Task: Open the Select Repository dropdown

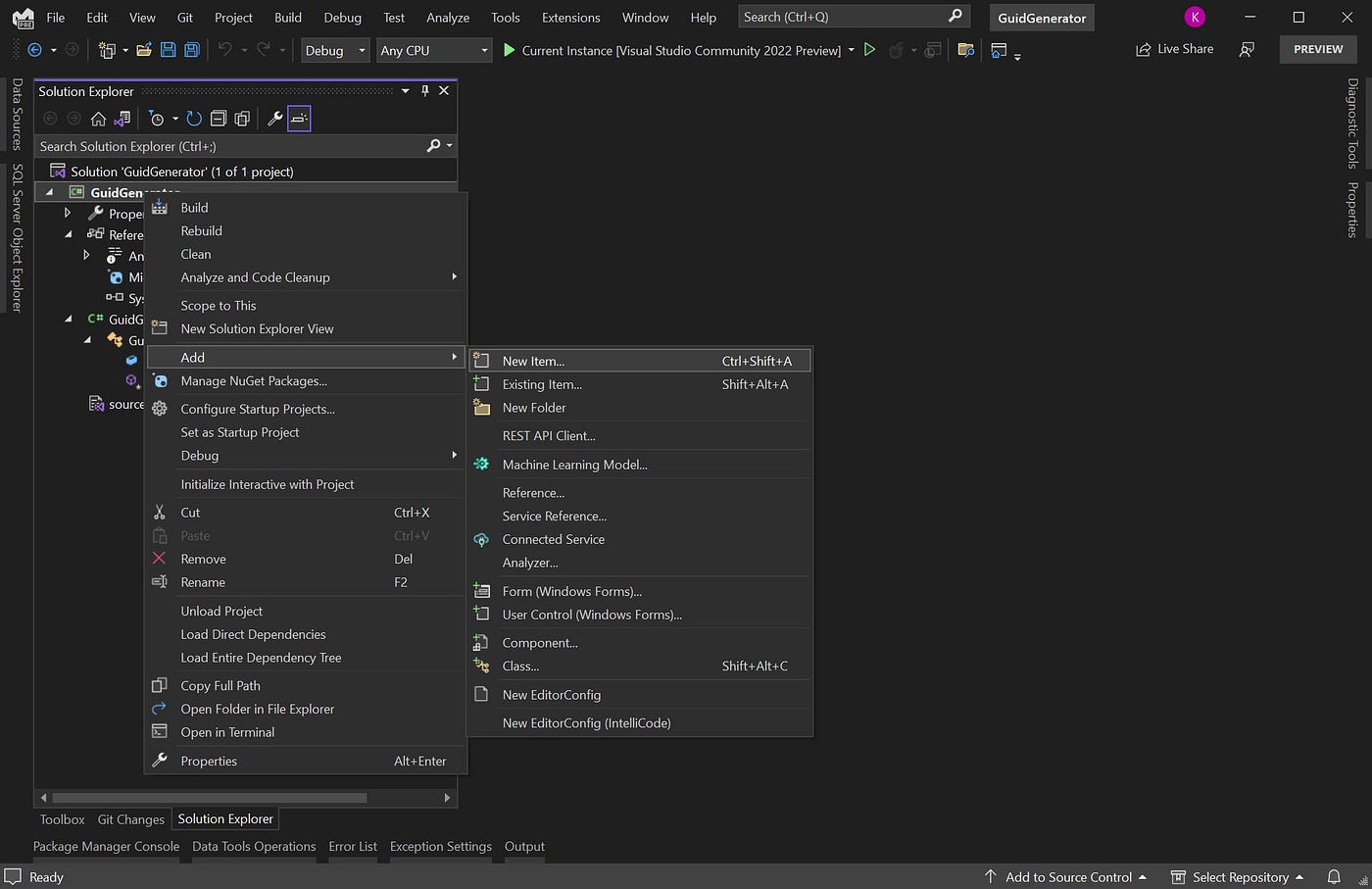Action: [x=1238, y=877]
